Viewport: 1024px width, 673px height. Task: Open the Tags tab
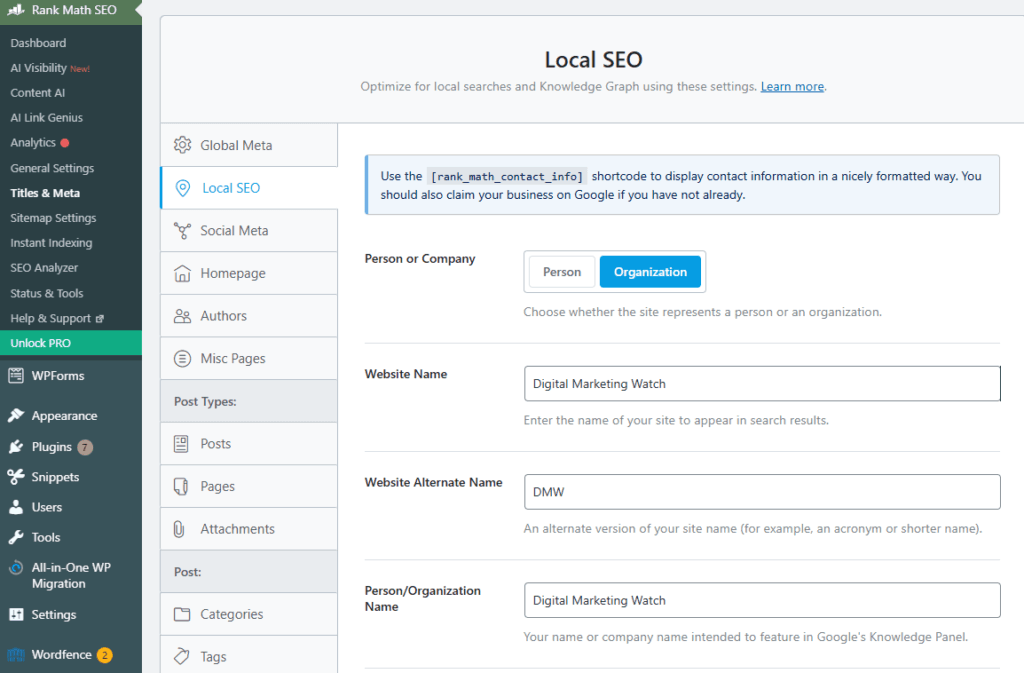point(249,655)
